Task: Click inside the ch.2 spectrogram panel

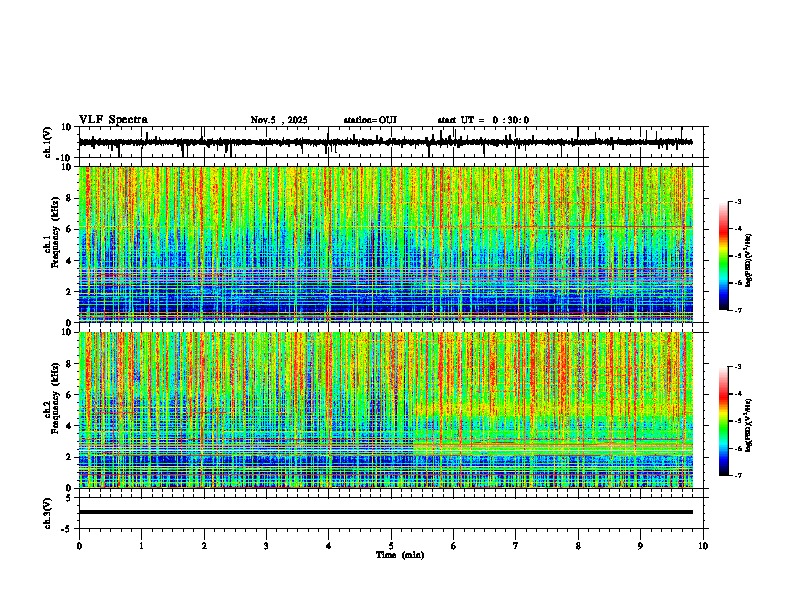Action: click(386, 410)
